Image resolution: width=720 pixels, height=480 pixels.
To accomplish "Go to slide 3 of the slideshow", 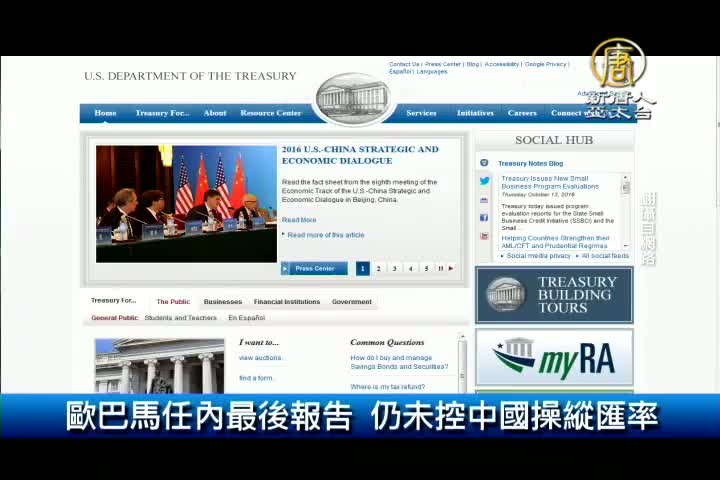I will (x=394, y=268).
